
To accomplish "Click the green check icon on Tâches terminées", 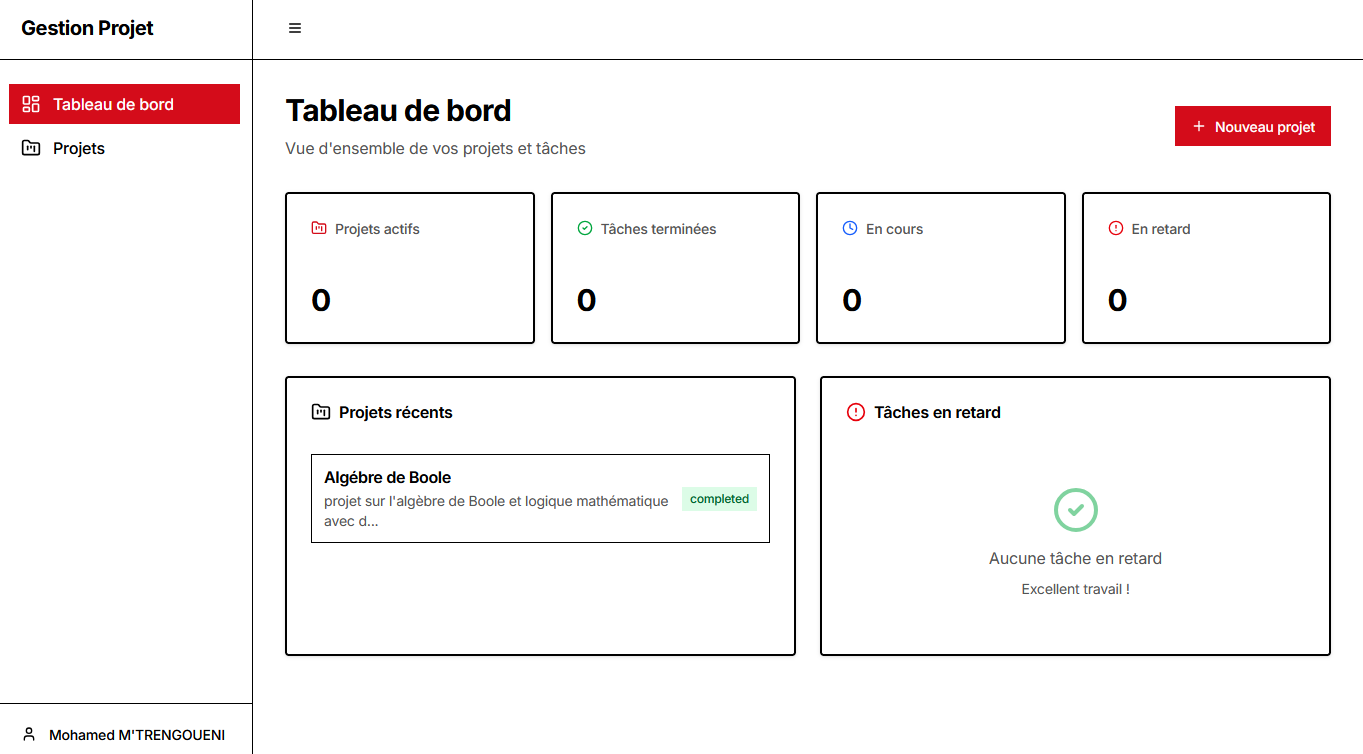I will coord(584,228).
